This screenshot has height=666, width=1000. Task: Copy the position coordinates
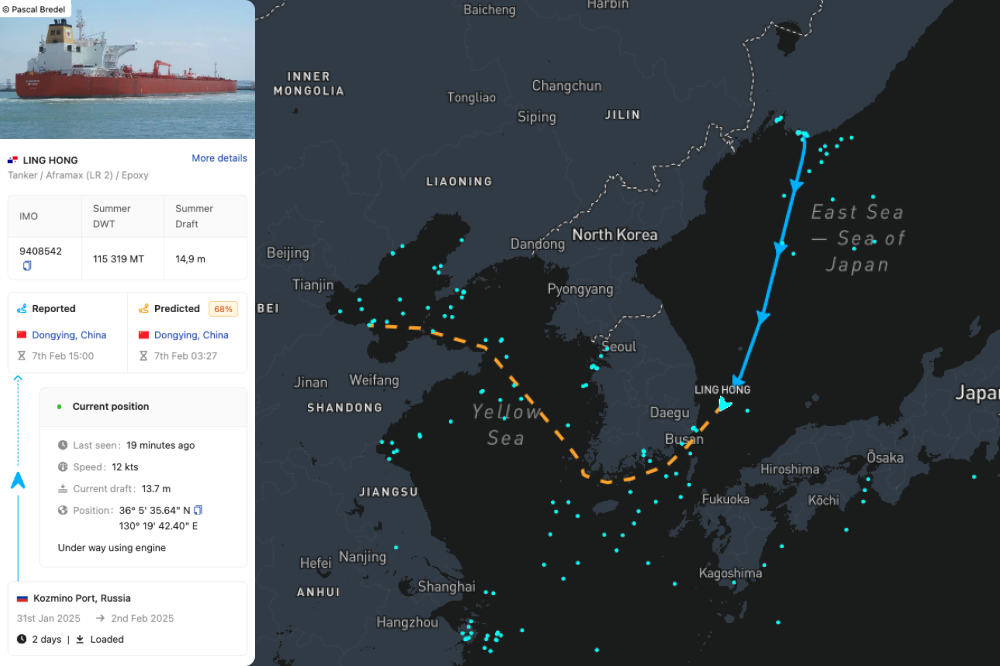coord(198,510)
